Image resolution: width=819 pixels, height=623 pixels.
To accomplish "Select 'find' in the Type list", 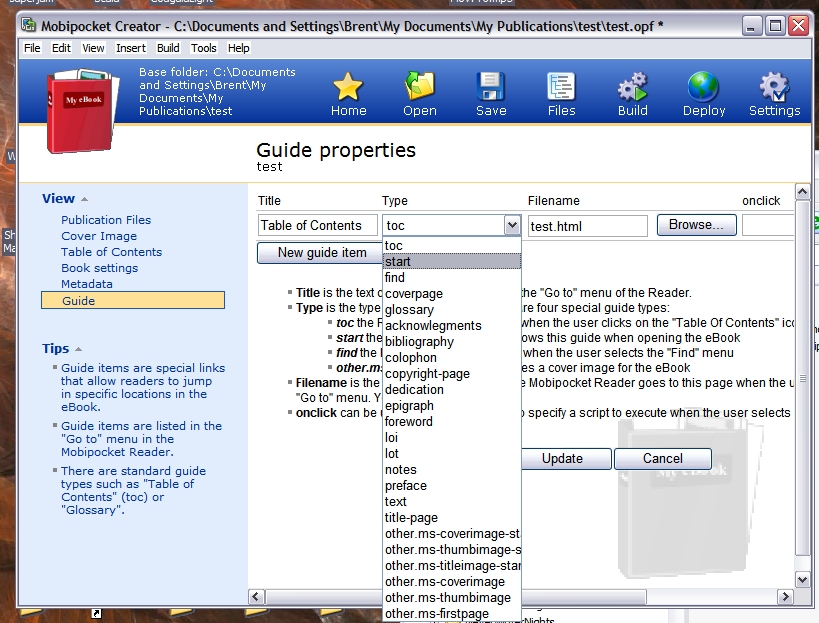I will (x=452, y=277).
